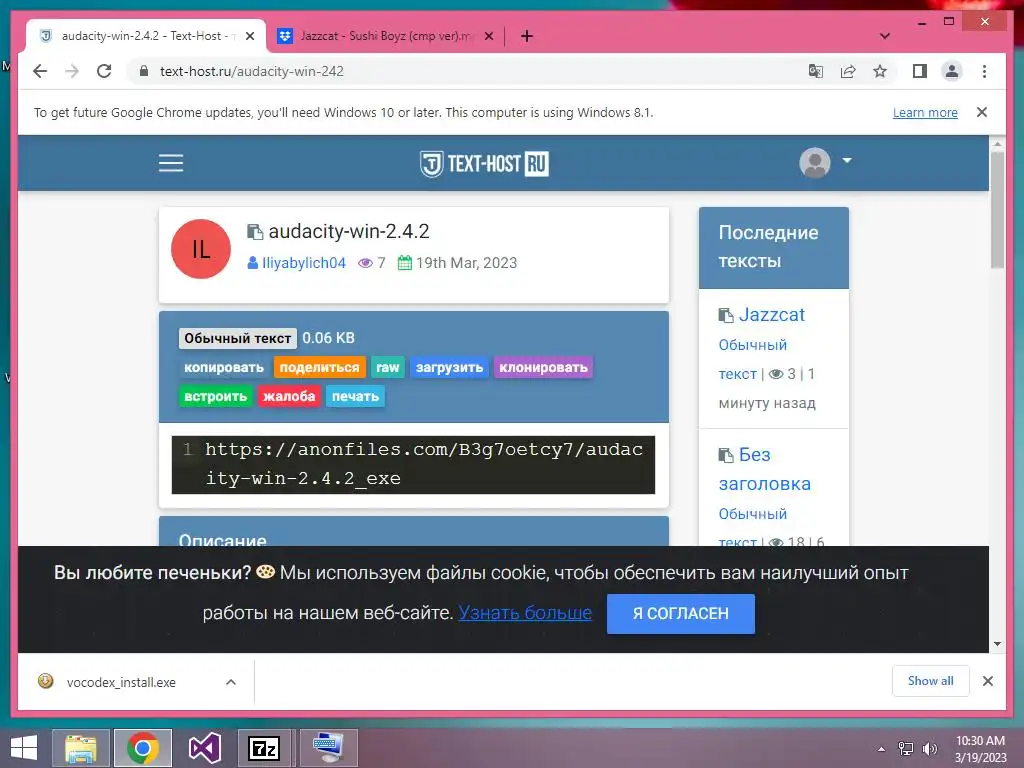Click the paste icon next to Jazzcat
The height and width of the screenshot is (768, 1024).
coord(726,315)
